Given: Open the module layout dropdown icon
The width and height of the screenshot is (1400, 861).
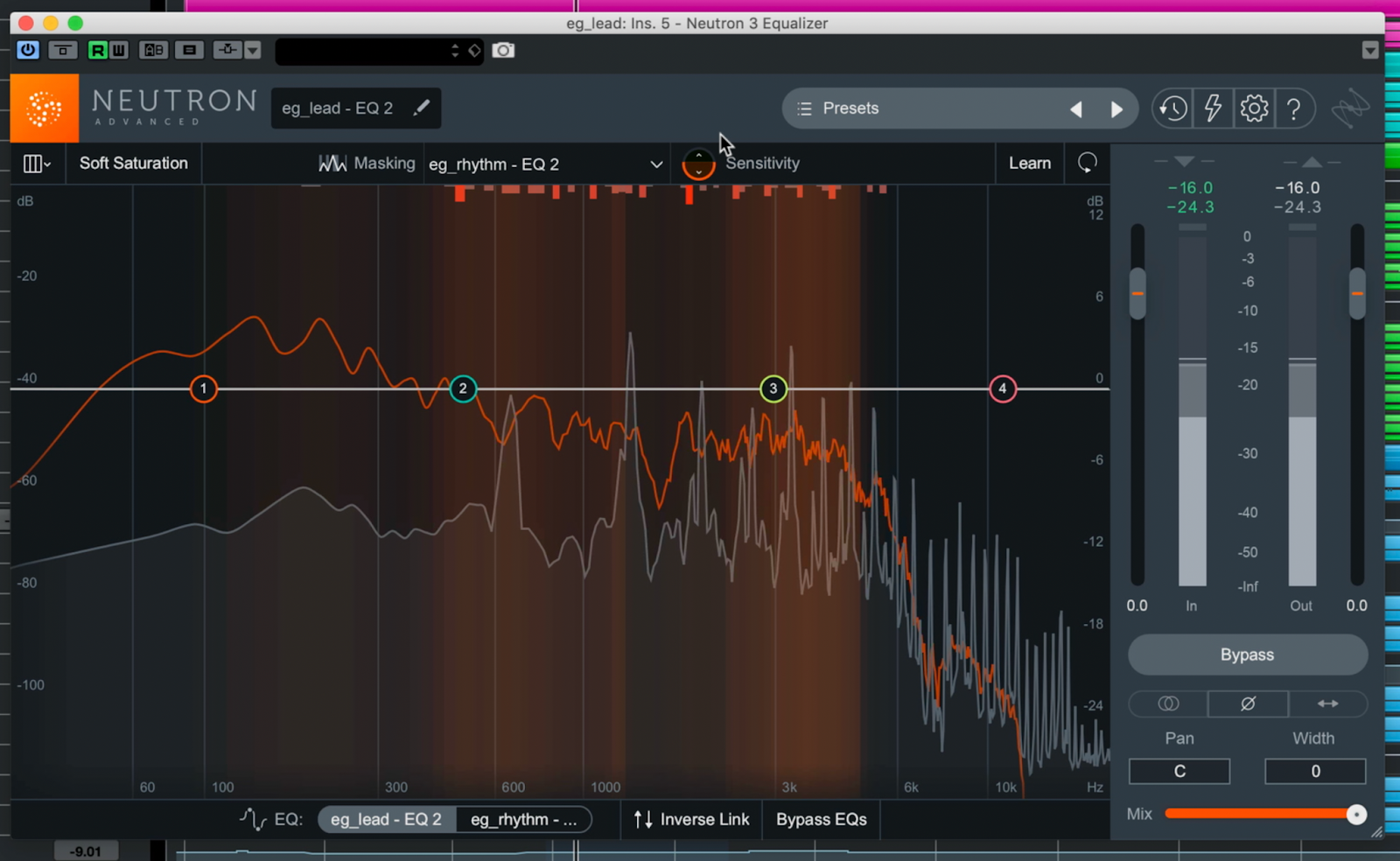Looking at the screenshot, I should 37,164.
